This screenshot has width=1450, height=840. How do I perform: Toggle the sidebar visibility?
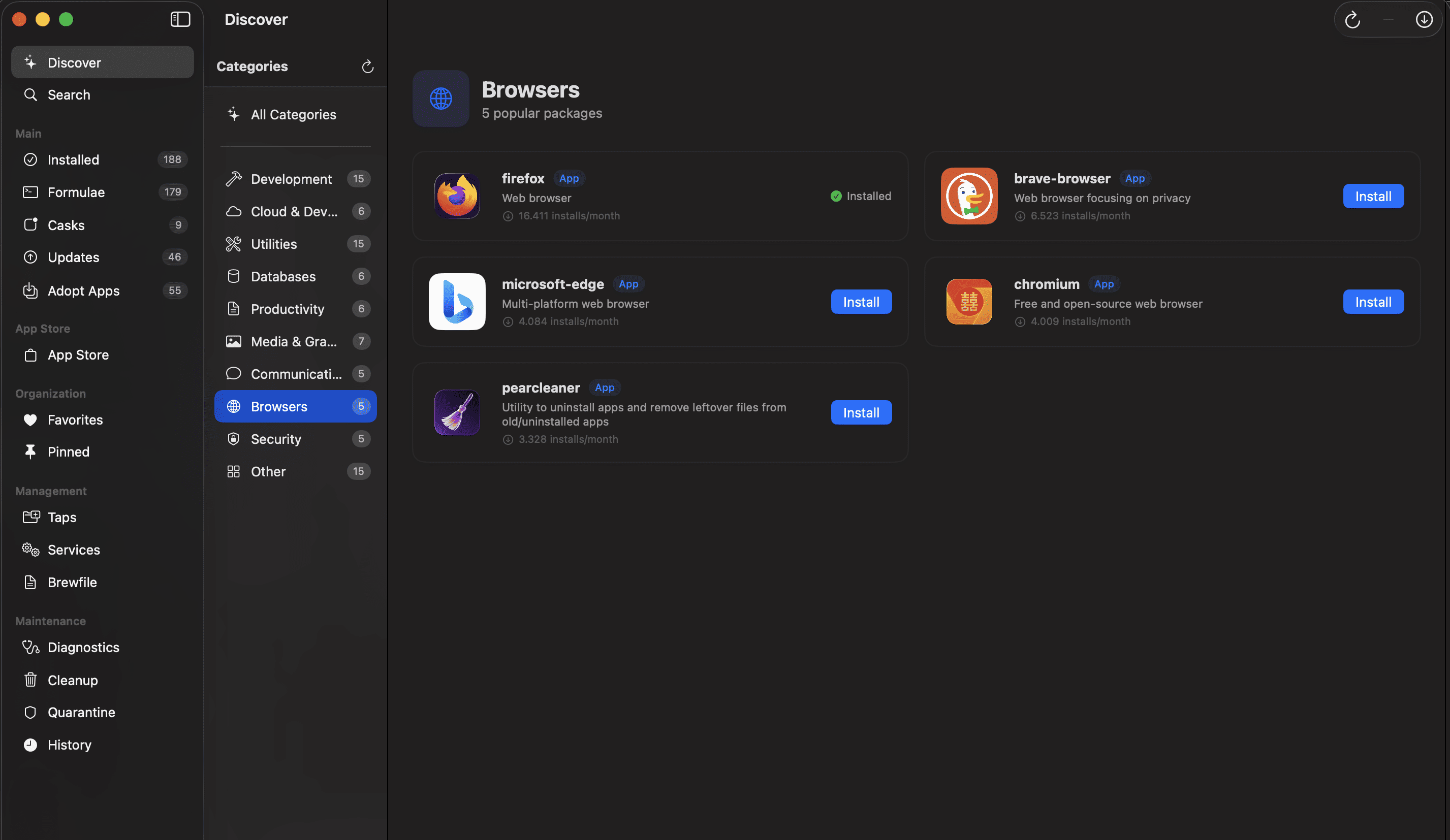point(180,19)
